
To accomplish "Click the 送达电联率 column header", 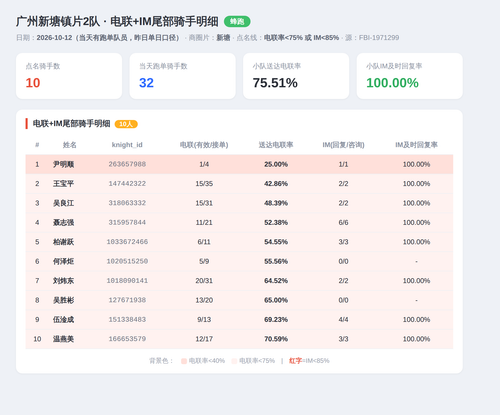I will (276, 145).
